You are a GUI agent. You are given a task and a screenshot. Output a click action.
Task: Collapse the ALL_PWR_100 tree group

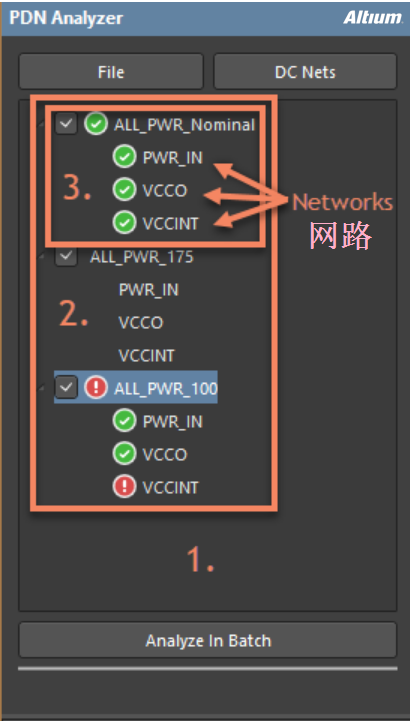click(42, 390)
